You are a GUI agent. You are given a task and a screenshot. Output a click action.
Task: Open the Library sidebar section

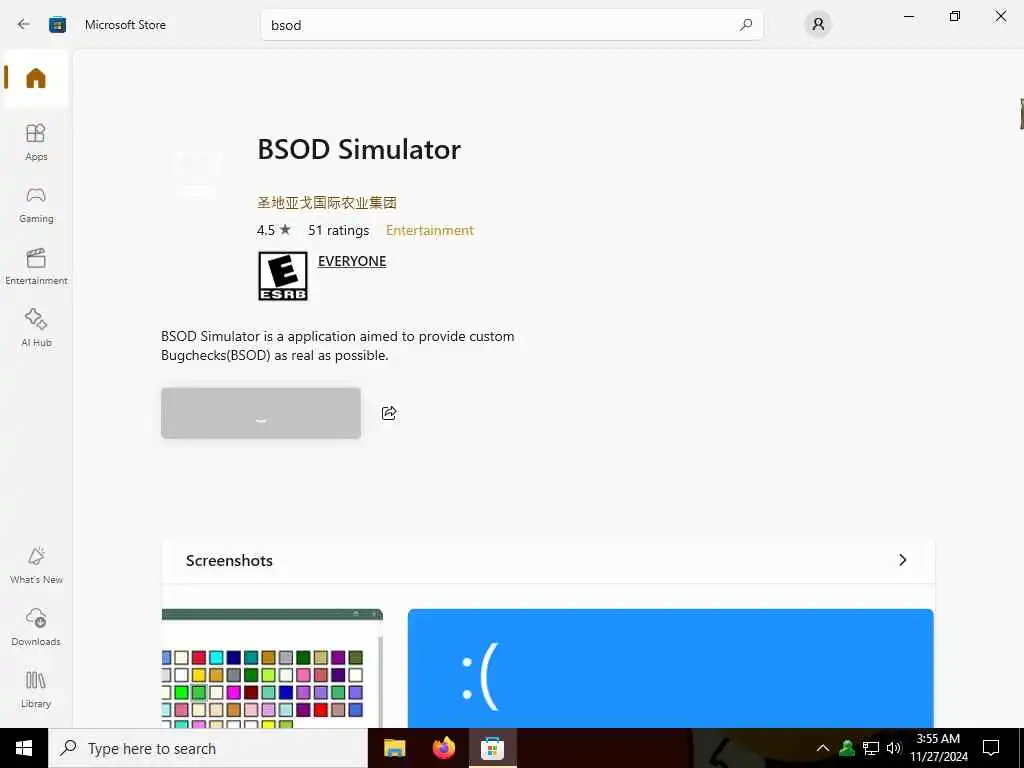point(36,690)
